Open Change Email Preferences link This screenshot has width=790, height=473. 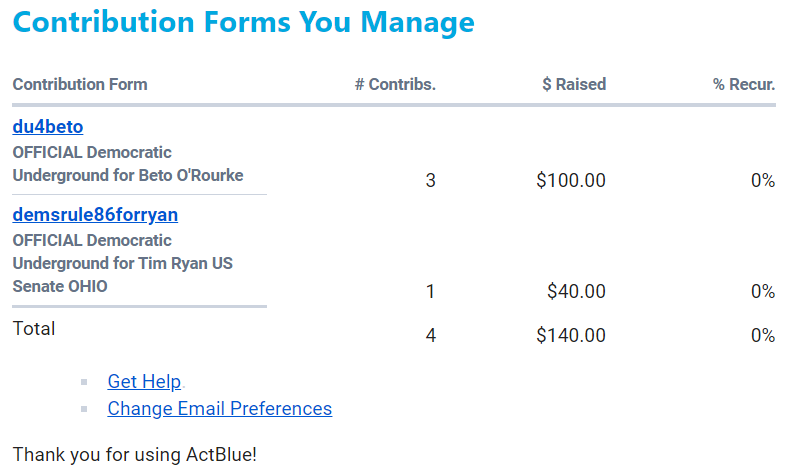[x=219, y=408]
